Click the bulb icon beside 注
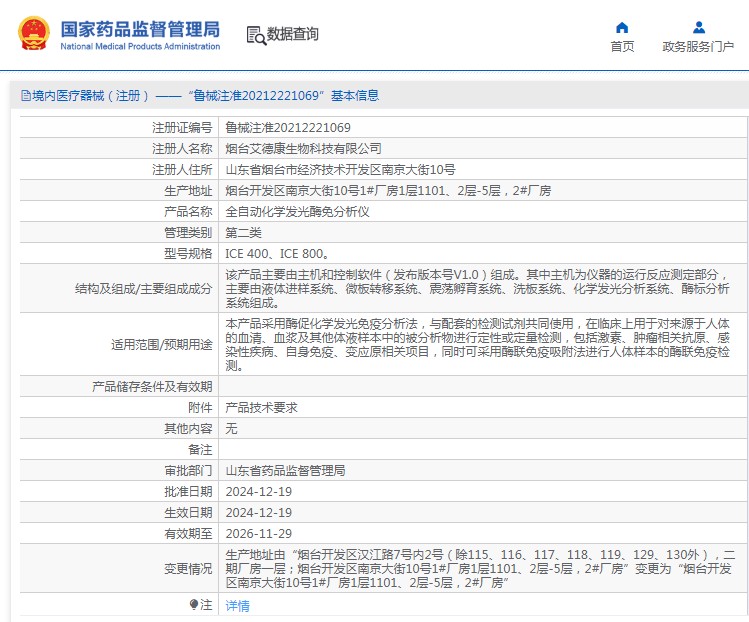Image resolution: width=749 pixels, height=622 pixels. click(193, 605)
